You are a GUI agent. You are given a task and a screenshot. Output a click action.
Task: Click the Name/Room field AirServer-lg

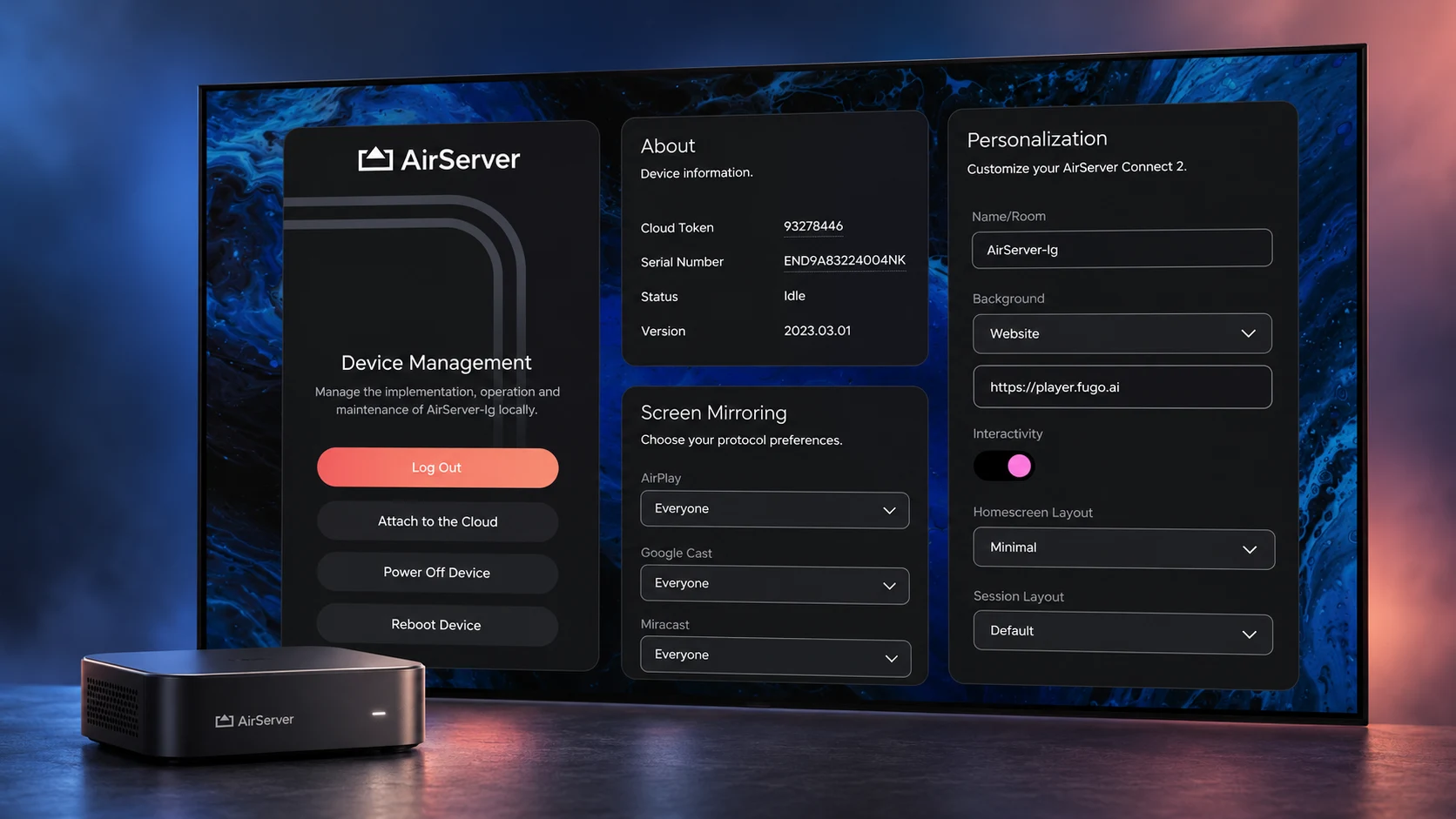point(1122,249)
